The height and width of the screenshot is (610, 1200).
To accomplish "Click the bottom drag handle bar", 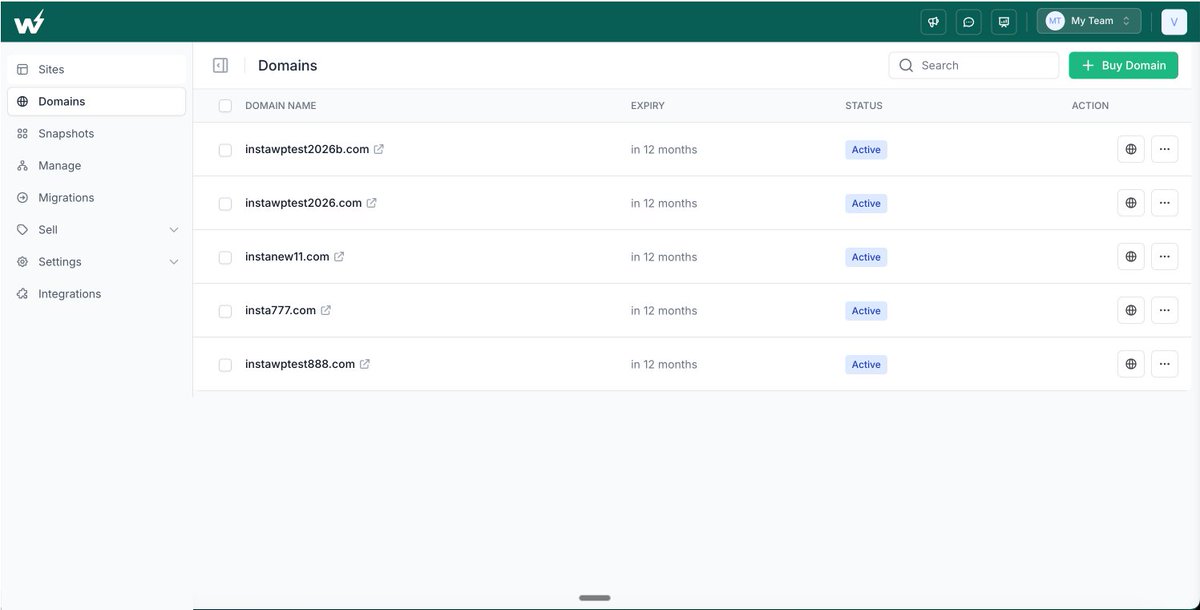I will [x=594, y=598].
